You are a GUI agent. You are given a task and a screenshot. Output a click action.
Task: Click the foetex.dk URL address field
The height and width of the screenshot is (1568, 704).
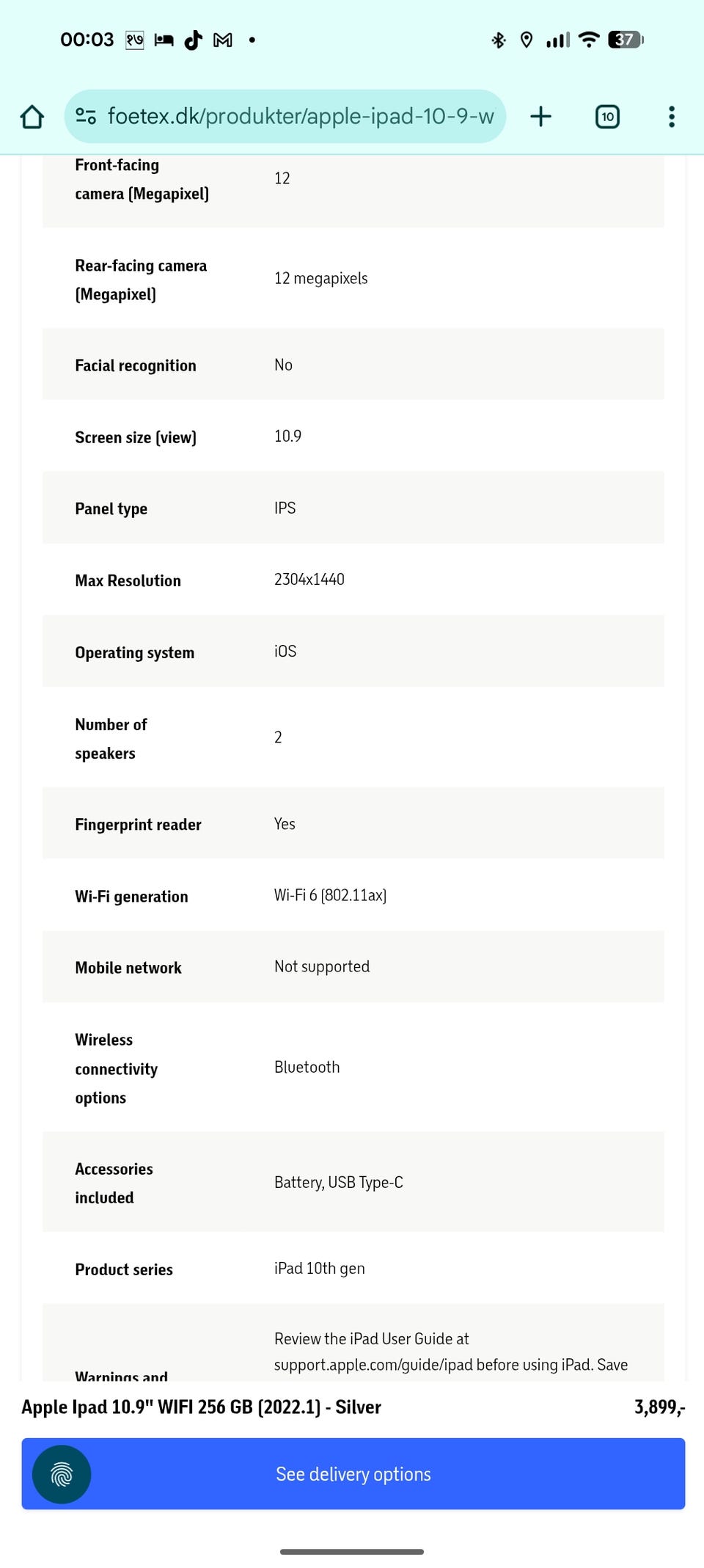[301, 117]
